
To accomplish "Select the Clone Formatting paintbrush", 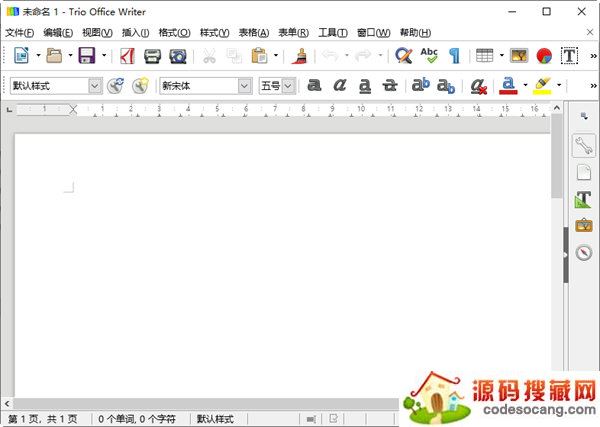I will pyautogui.click(x=300, y=56).
